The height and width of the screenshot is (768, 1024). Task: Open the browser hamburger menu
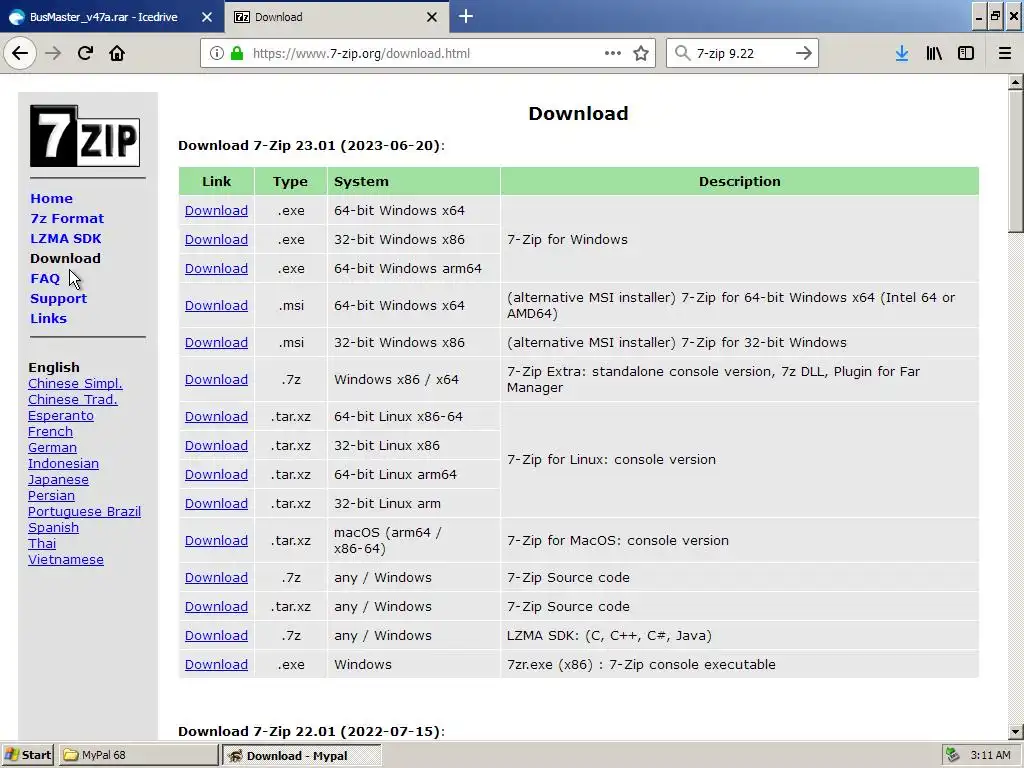click(x=1005, y=54)
